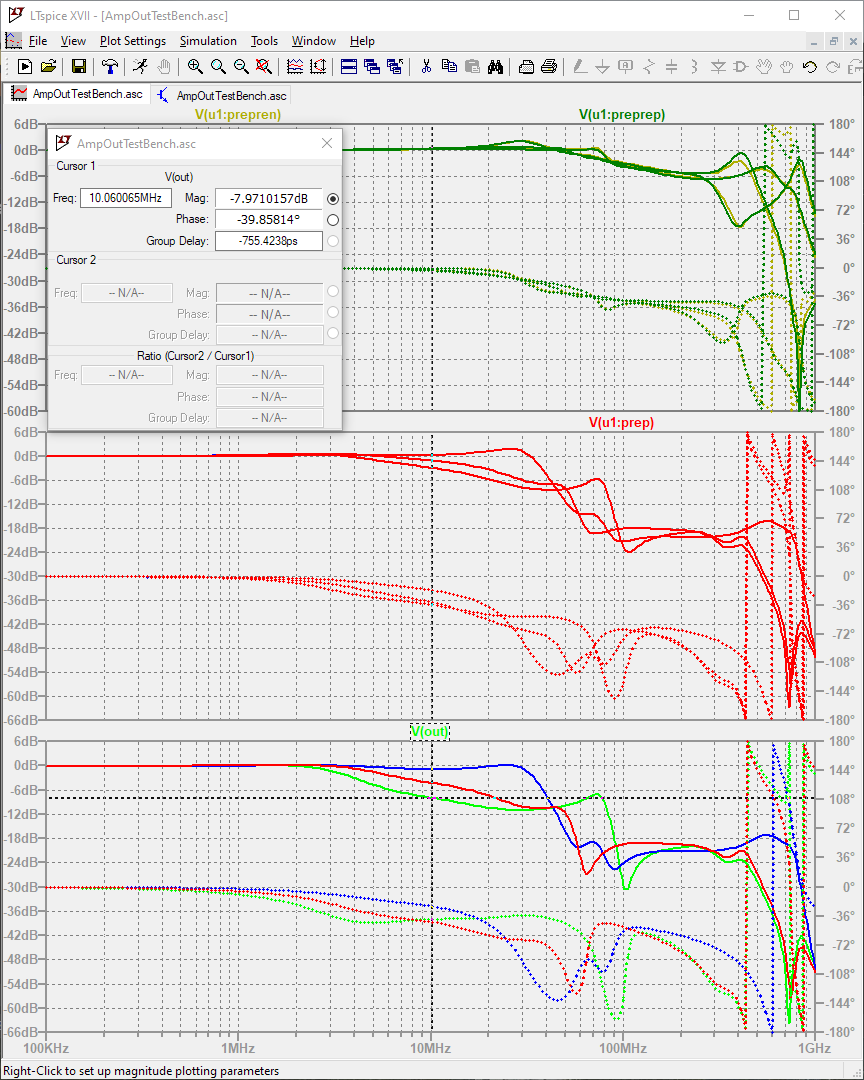Close the cursor readout dialog

[x=327, y=143]
